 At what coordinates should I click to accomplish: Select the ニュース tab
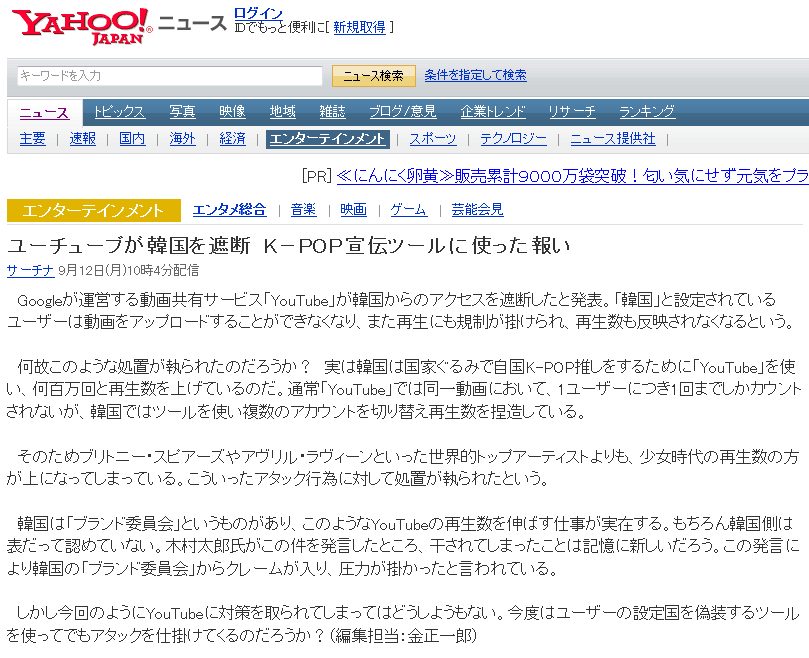(44, 113)
